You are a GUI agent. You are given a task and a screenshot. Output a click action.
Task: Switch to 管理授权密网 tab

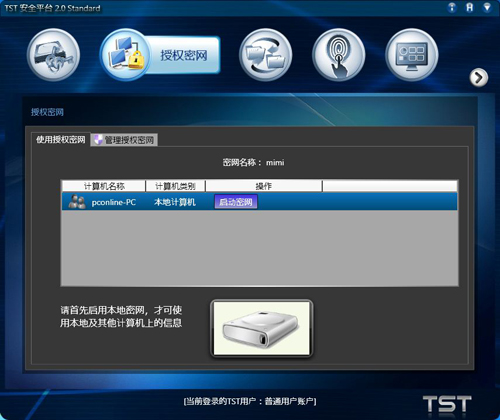pos(124,140)
